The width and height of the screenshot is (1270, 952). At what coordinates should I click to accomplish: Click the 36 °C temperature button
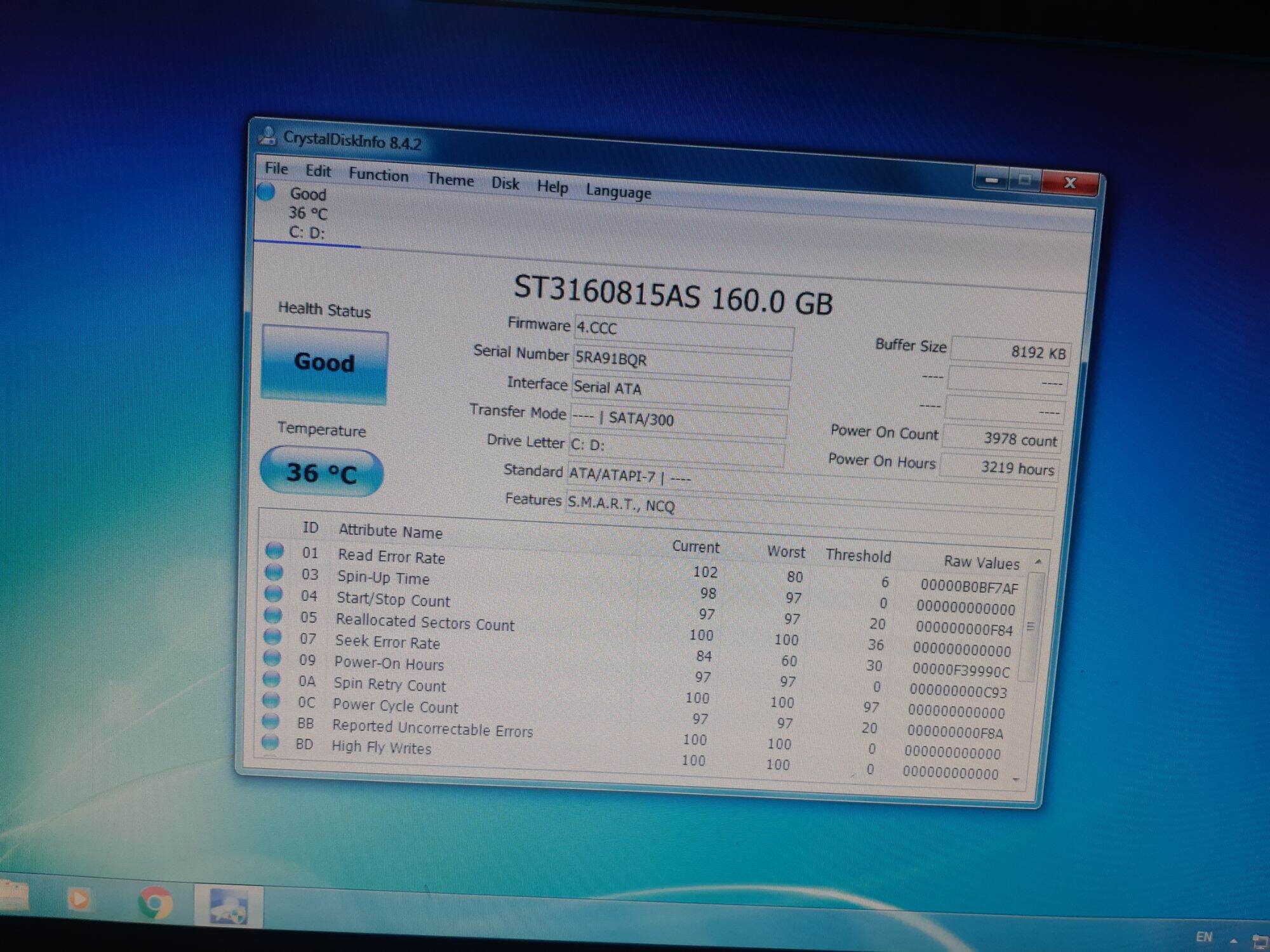321,472
